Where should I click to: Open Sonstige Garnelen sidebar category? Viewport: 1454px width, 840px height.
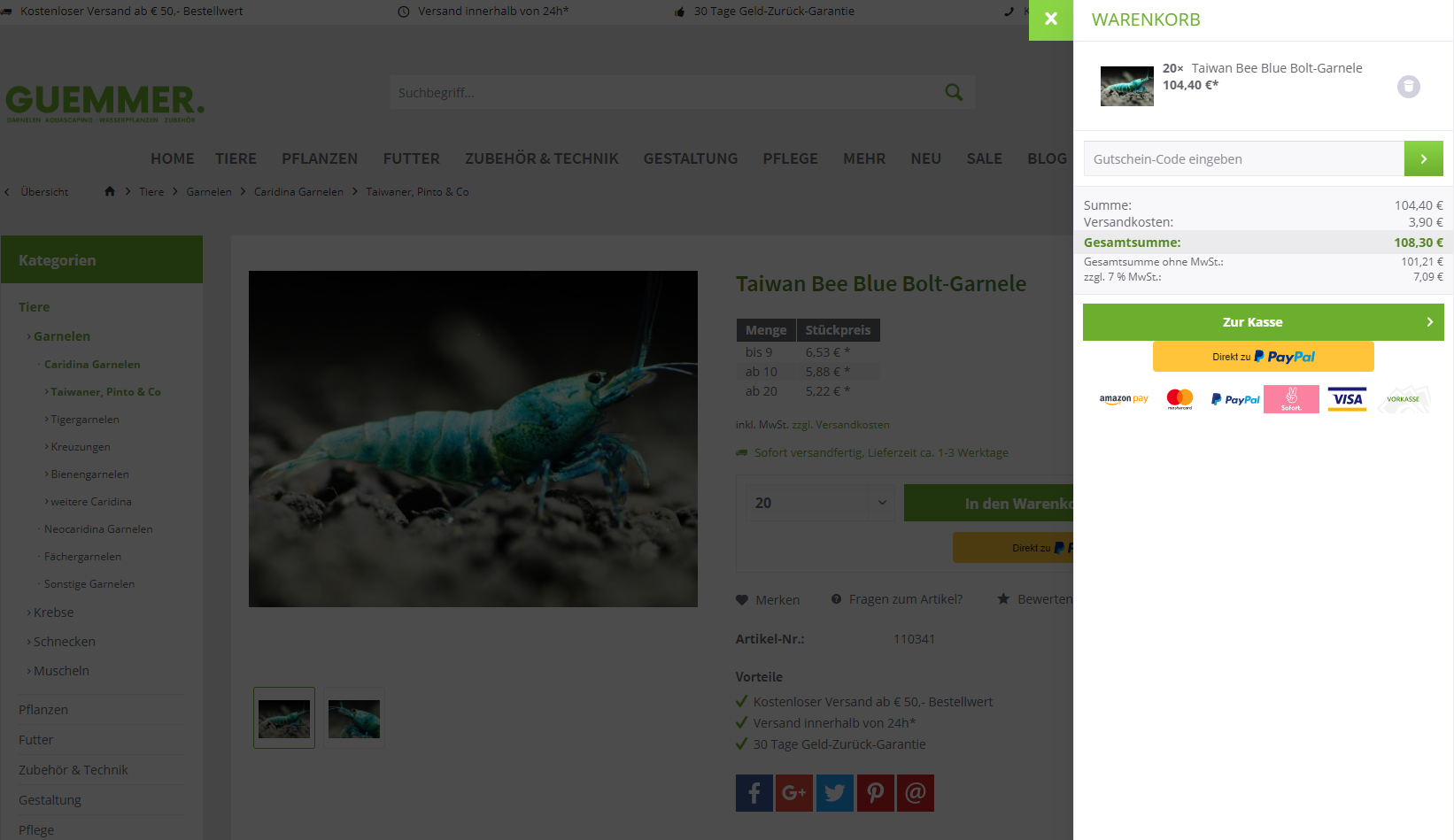[x=89, y=584]
